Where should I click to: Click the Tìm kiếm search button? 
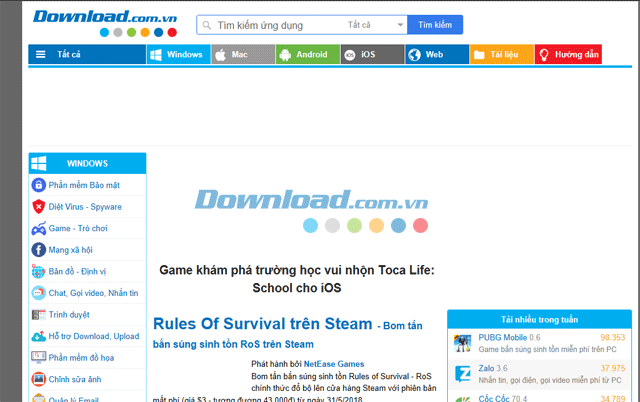pyautogui.click(x=435, y=25)
